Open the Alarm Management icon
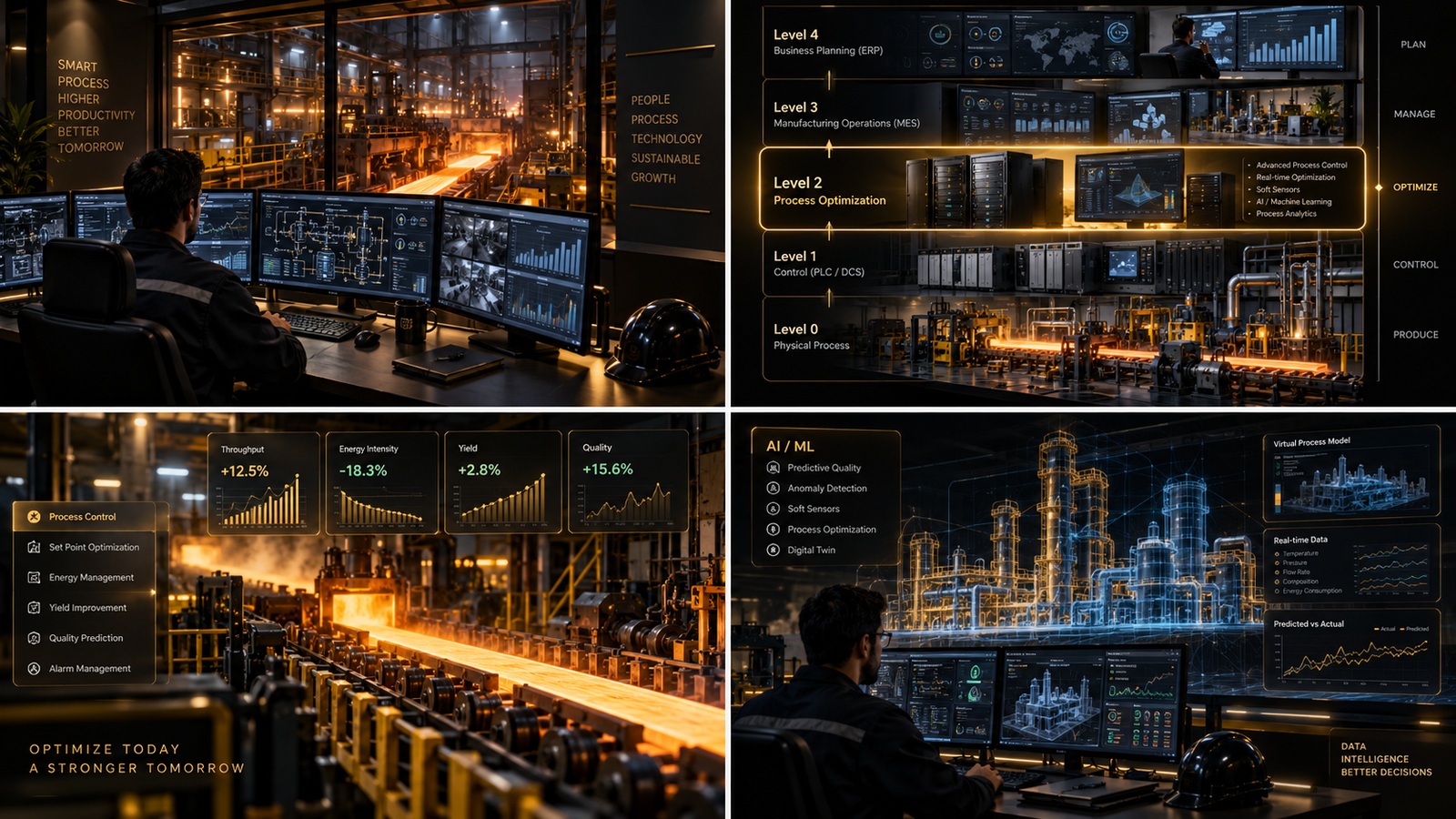1456x819 pixels. tap(34, 668)
